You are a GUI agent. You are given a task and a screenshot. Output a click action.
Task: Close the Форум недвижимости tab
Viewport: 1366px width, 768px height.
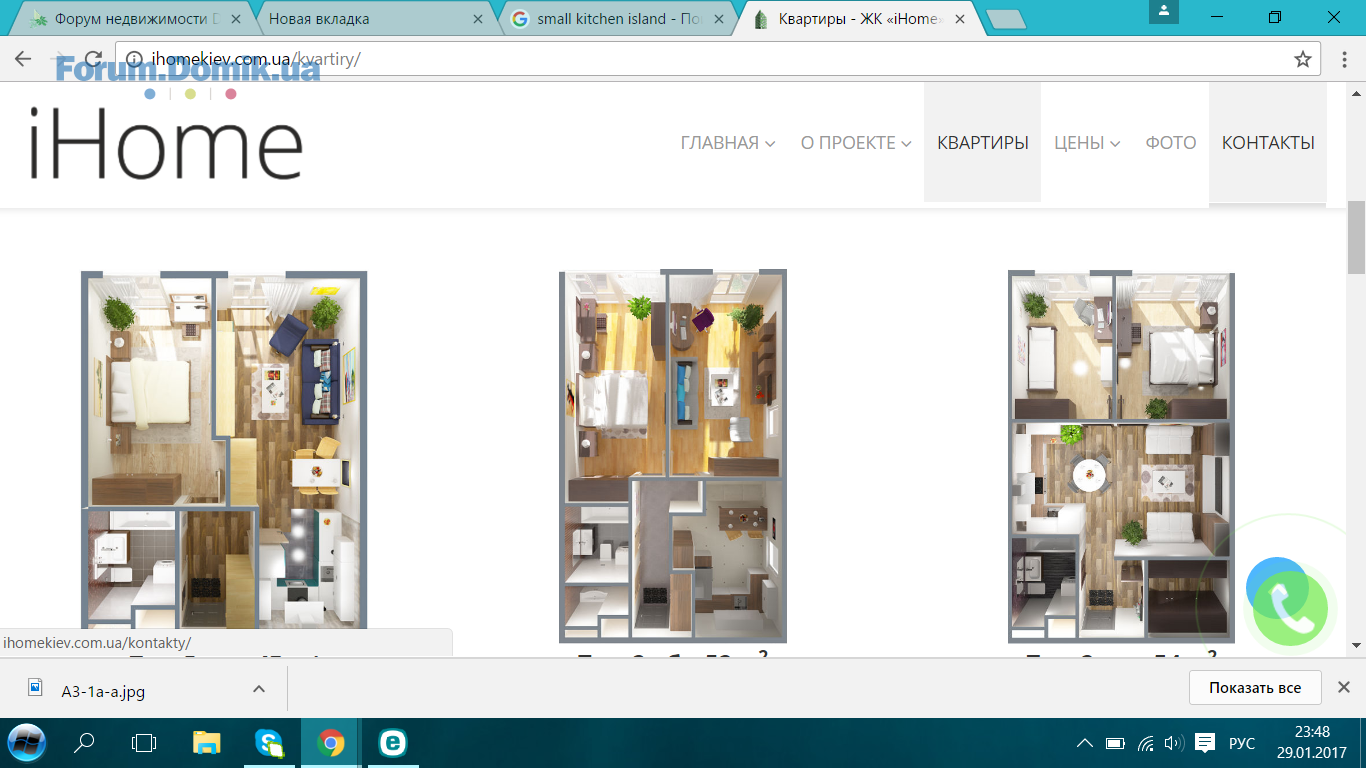pyautogui.click(x=235, y=19)
